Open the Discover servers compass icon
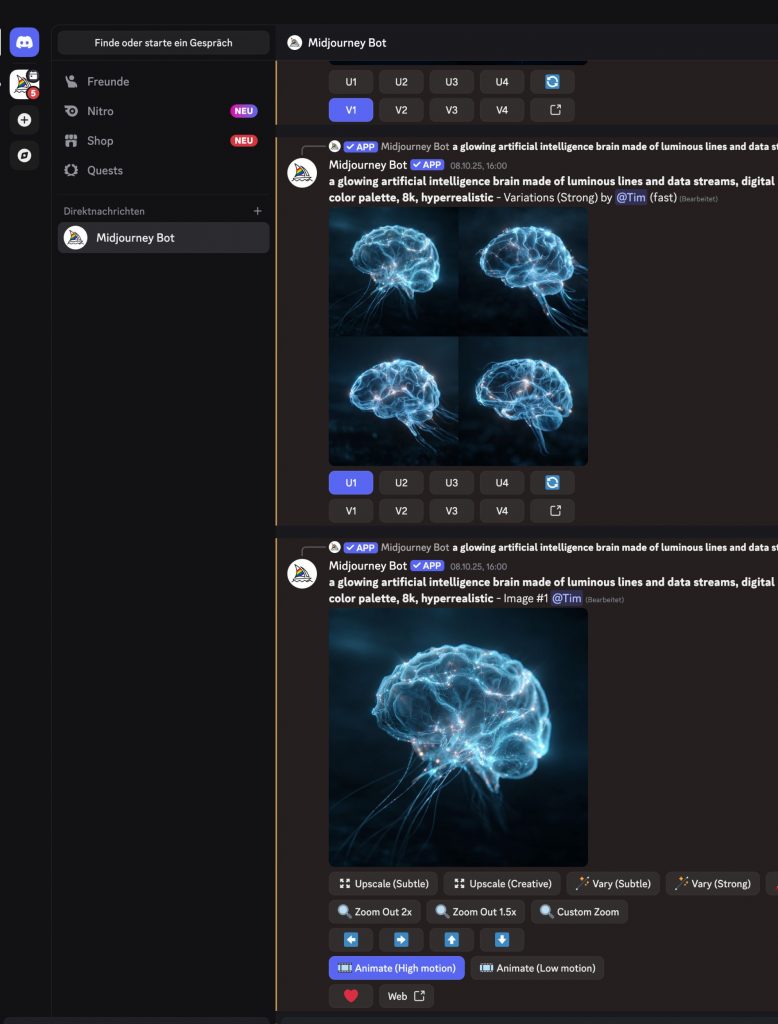The width and height of the screenshot is (778, 1024). pyautogui.click(x=24, y=155)
